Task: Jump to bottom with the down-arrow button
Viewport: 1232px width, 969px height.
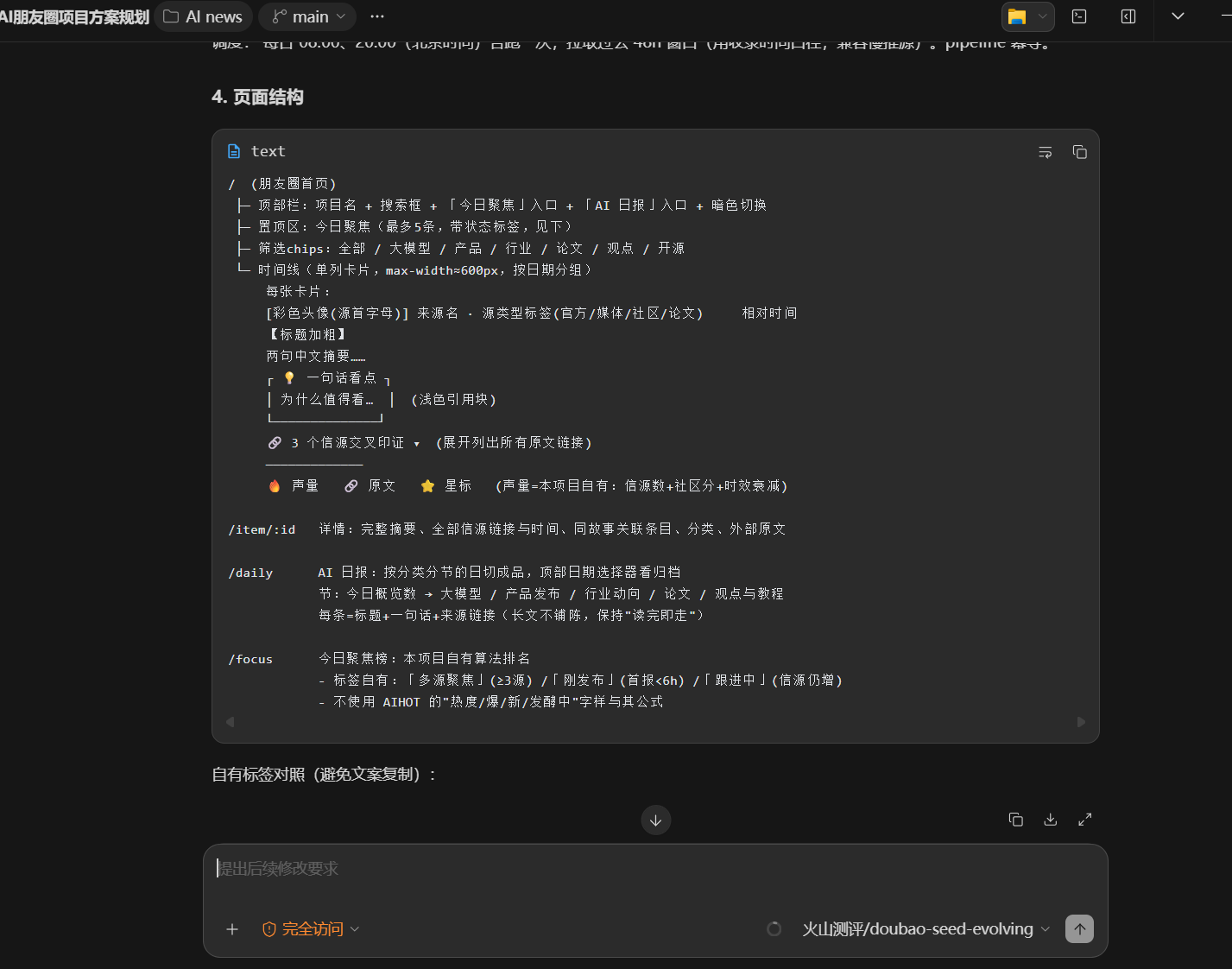Action: pos(656,820)
